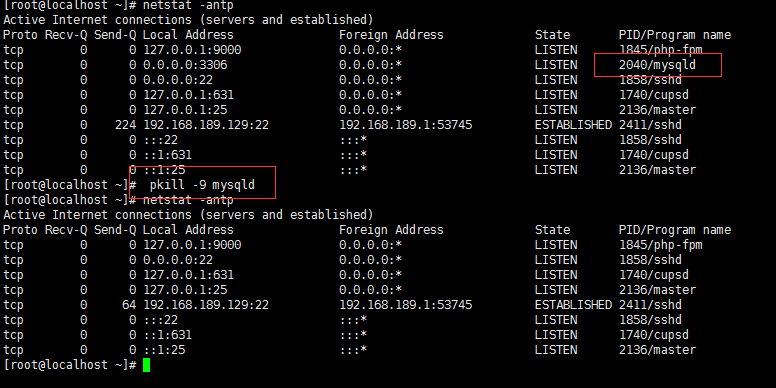
Task: Click "Local Address" header in the output after pkill
Action: coord(188,230)
